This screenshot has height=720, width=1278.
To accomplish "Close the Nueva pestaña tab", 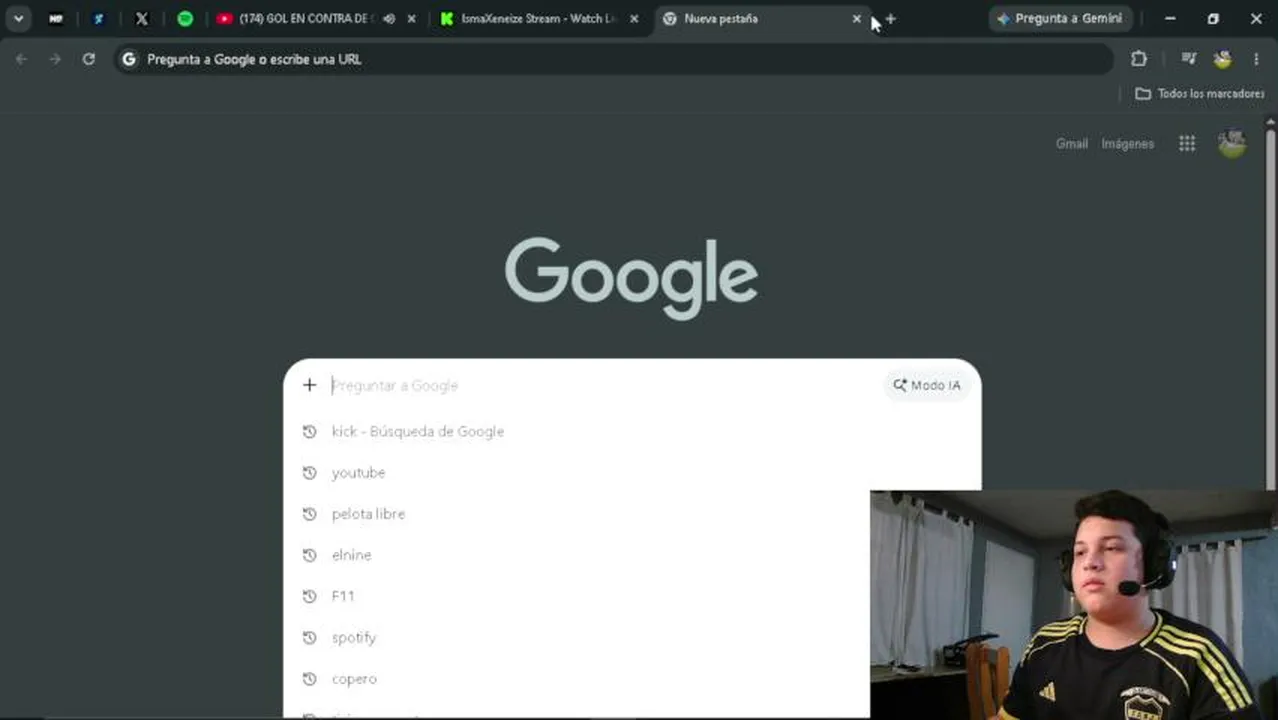I will tap(856, 18).
